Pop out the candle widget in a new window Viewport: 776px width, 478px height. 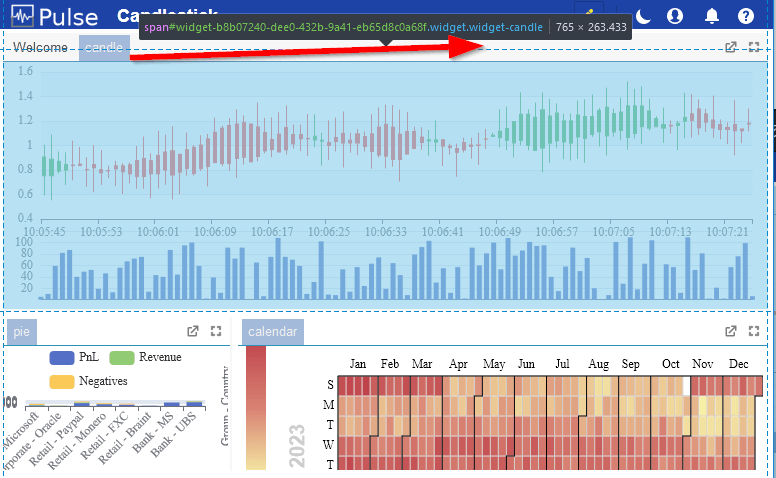coord(730,47)
